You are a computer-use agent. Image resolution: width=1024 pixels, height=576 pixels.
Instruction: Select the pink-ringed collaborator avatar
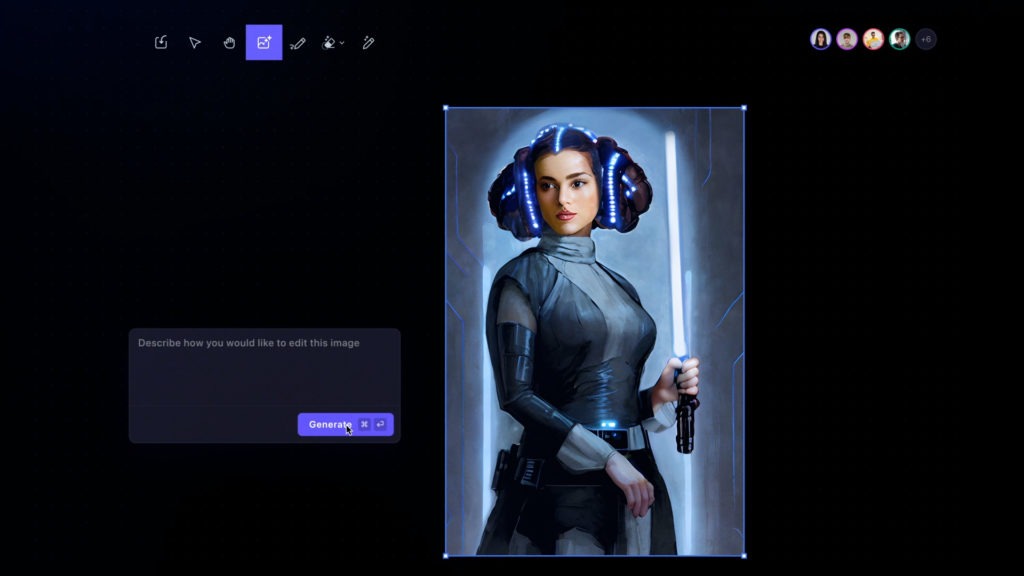click(x=873, y=40)
